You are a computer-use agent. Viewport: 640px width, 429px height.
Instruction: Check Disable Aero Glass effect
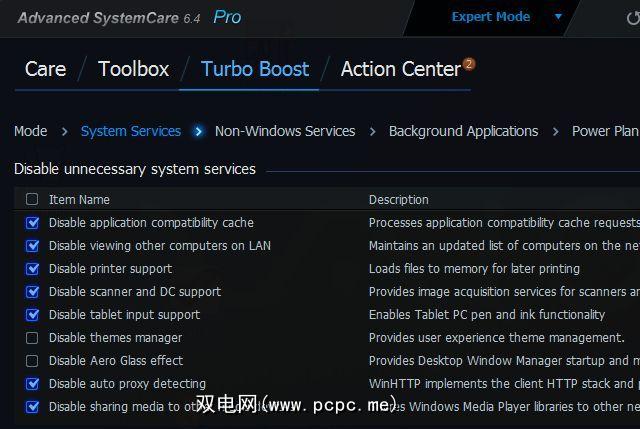(x=32, y=361)
